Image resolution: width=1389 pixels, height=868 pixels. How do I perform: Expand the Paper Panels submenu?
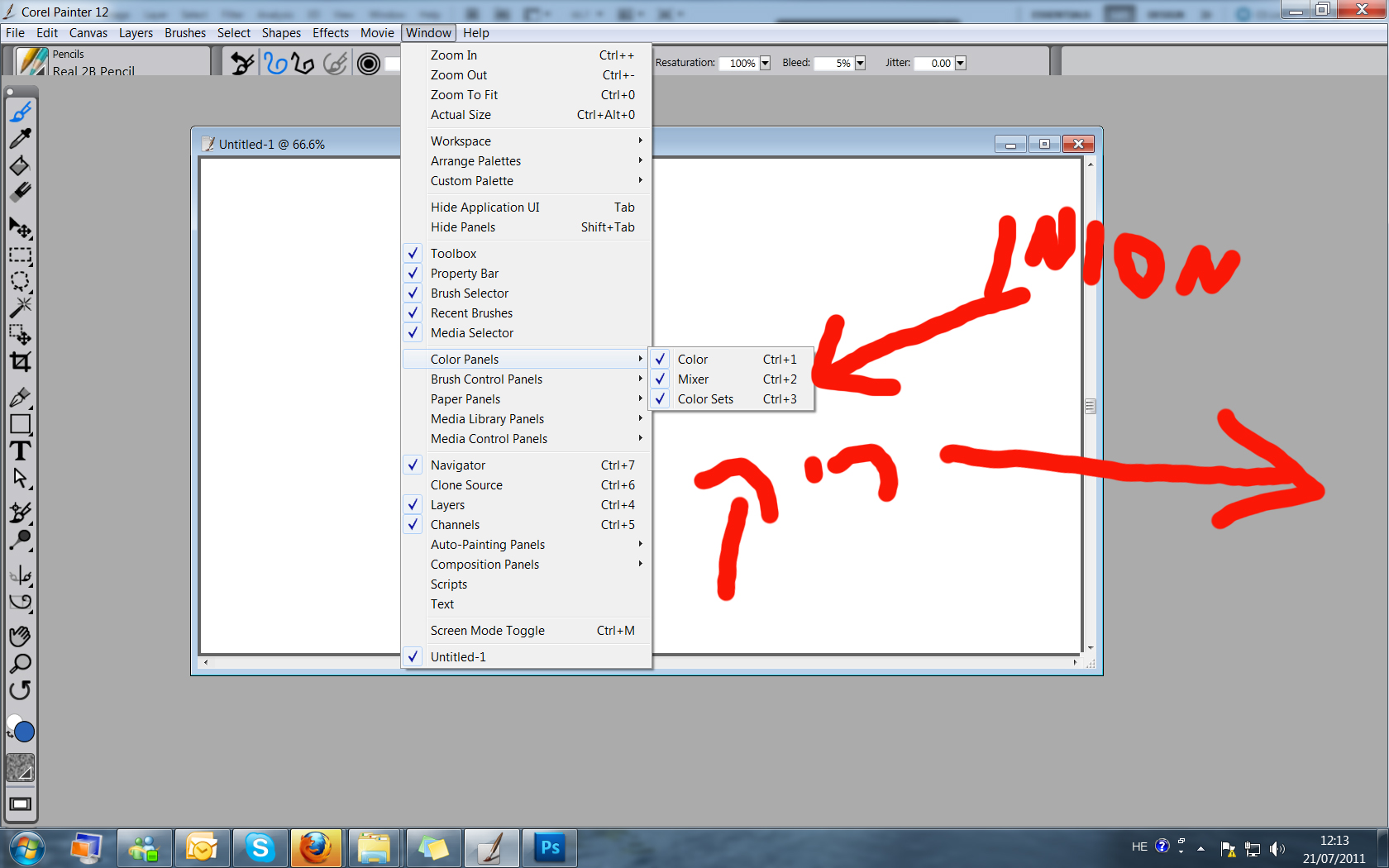pos(527,399)
